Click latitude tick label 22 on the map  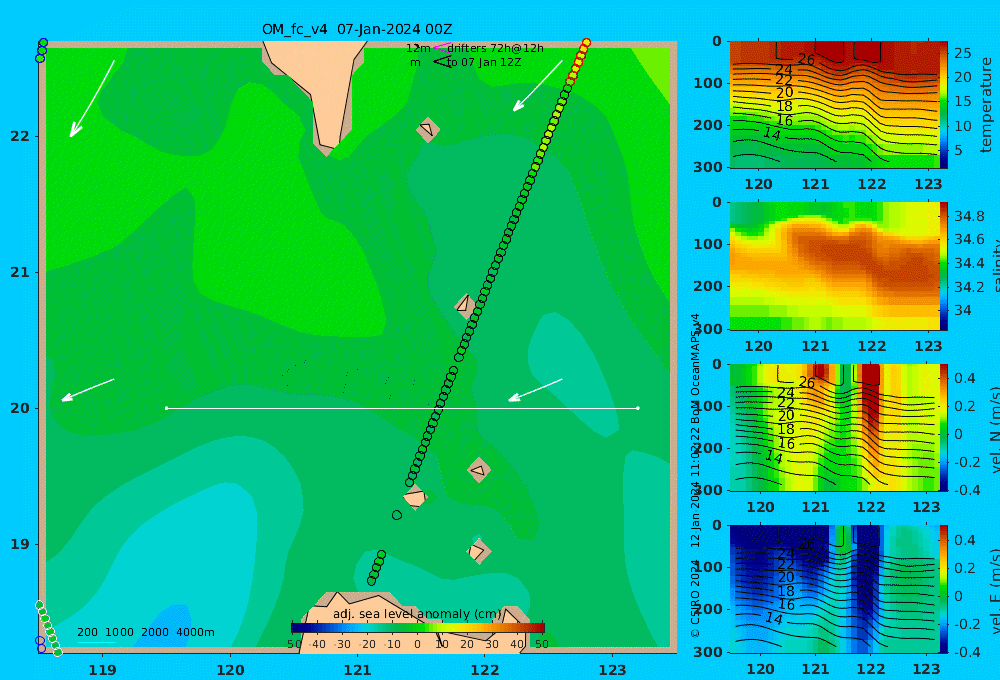[20, 136]
